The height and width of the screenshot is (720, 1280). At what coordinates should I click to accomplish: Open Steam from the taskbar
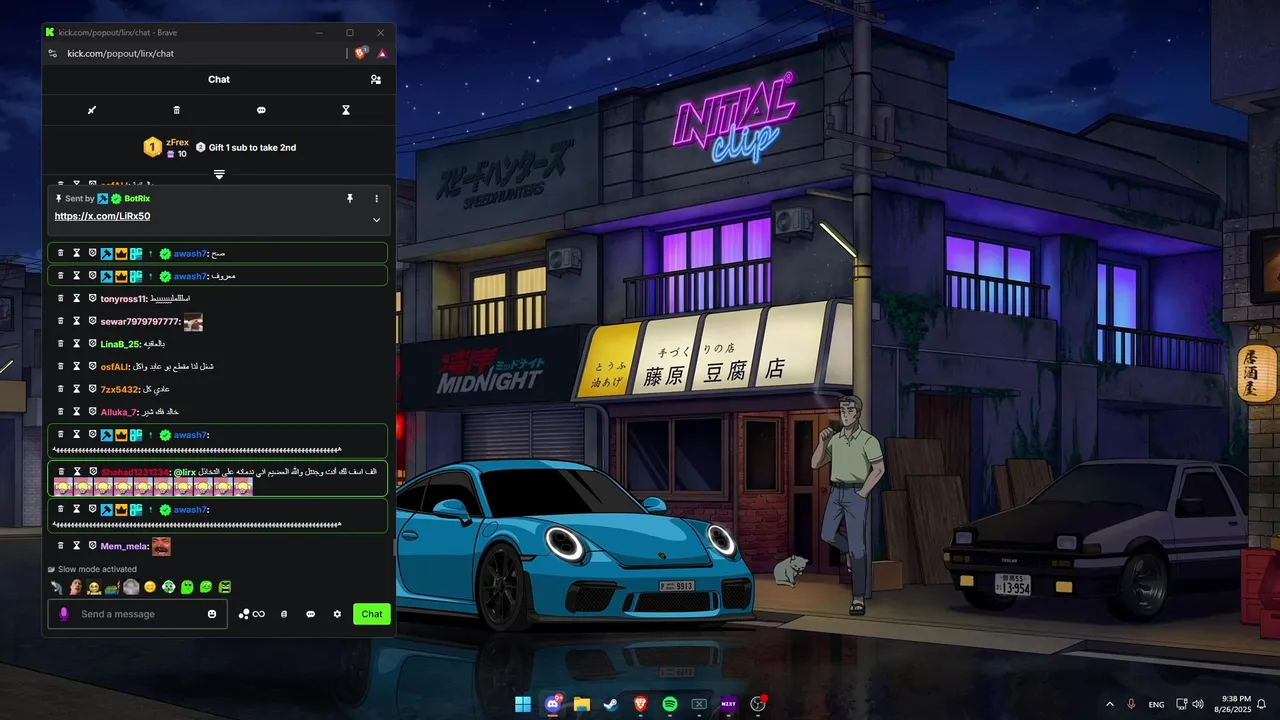coord(611,704)
